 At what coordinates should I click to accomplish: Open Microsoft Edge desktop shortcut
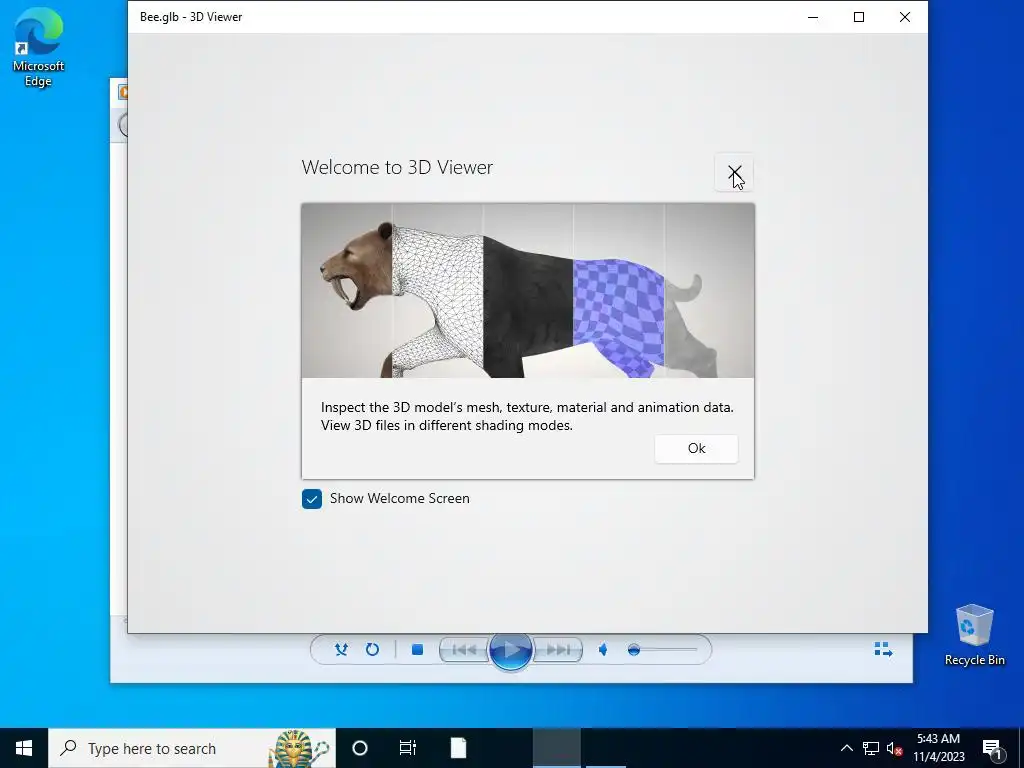click(38, 47)
